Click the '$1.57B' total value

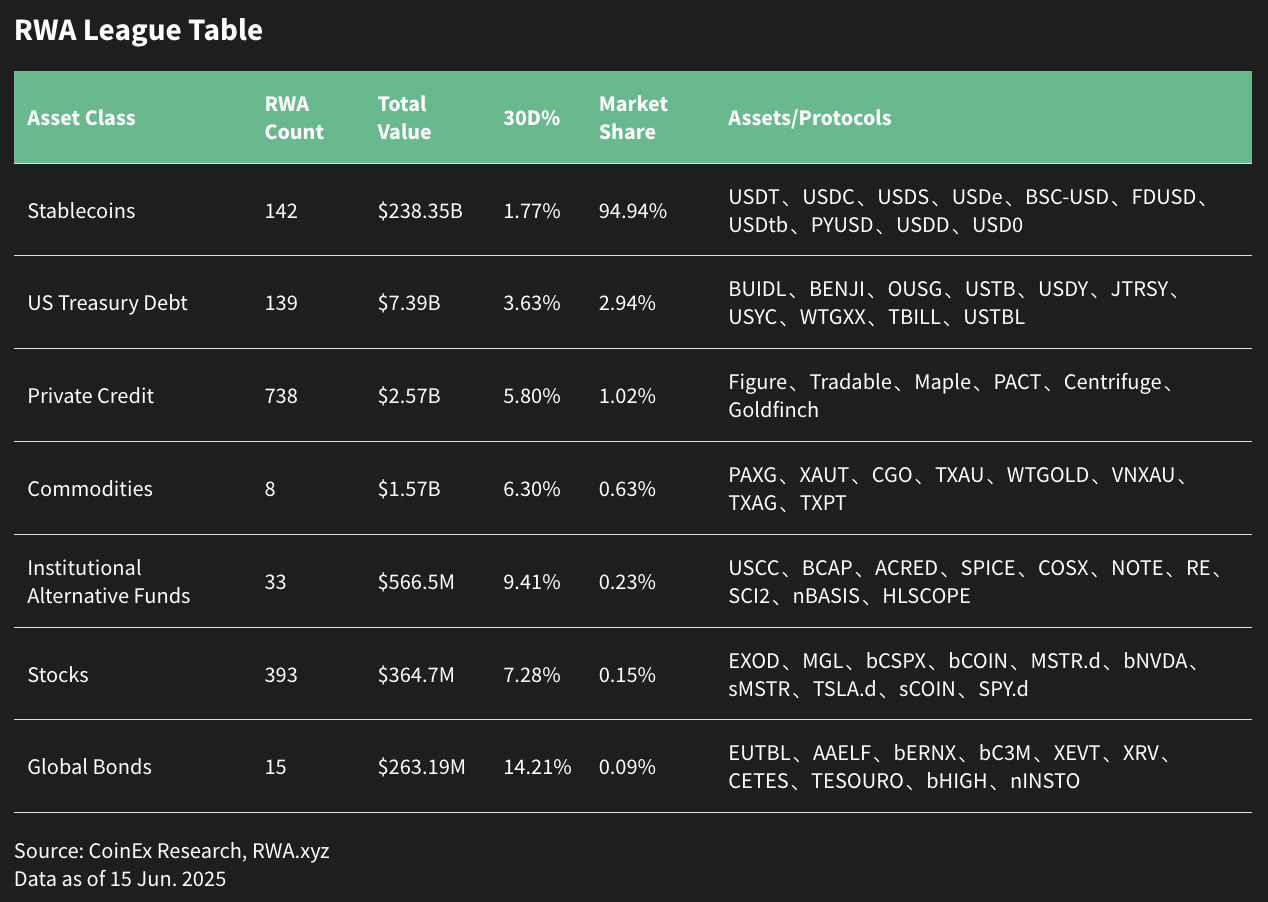[409, 489]
